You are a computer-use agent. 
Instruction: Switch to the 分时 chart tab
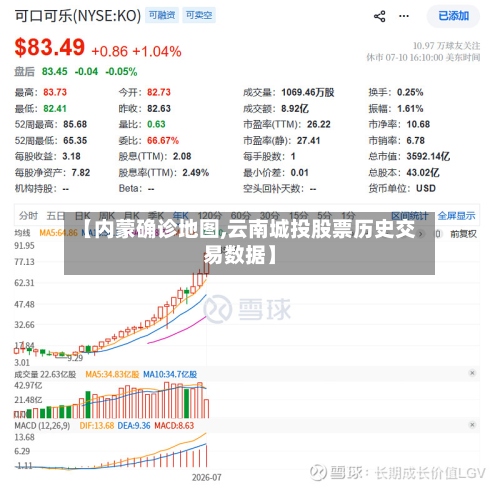coord(28,216)
